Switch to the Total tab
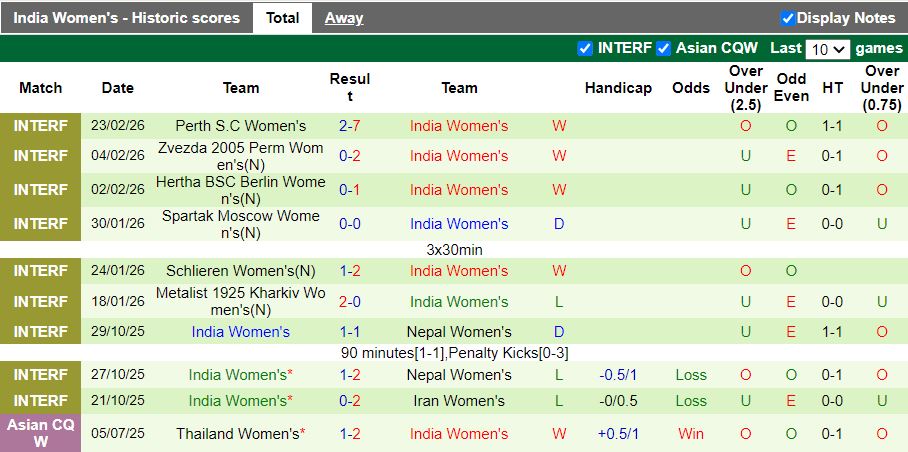The height and width of the screenshot is (452, 908). [282, 18]
